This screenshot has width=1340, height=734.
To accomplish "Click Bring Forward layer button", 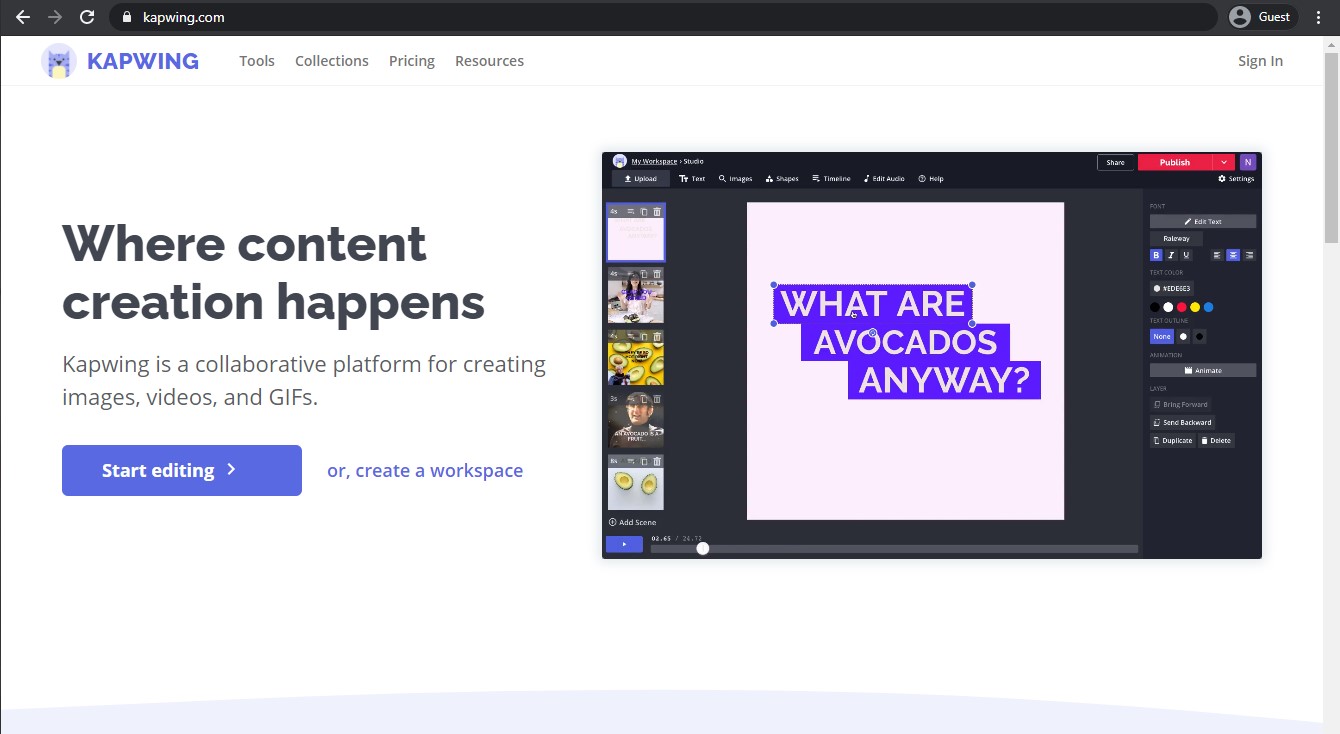I will click(x=1180, y=405).
